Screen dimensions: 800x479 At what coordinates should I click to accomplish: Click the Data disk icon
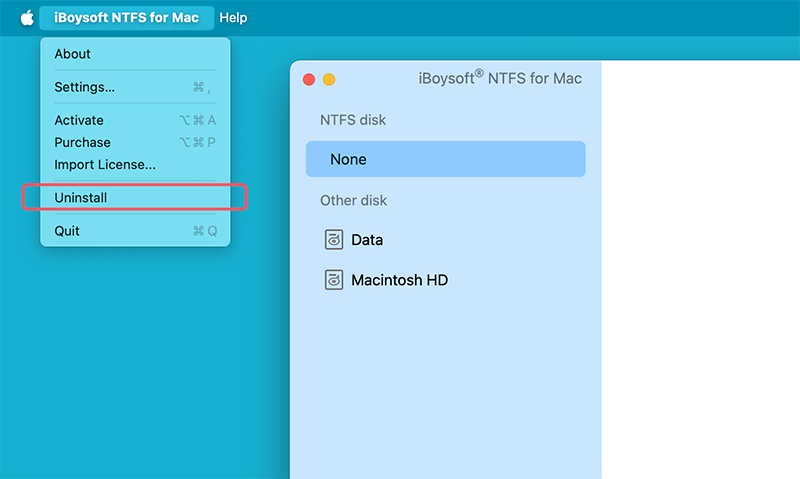coord(334,240)
